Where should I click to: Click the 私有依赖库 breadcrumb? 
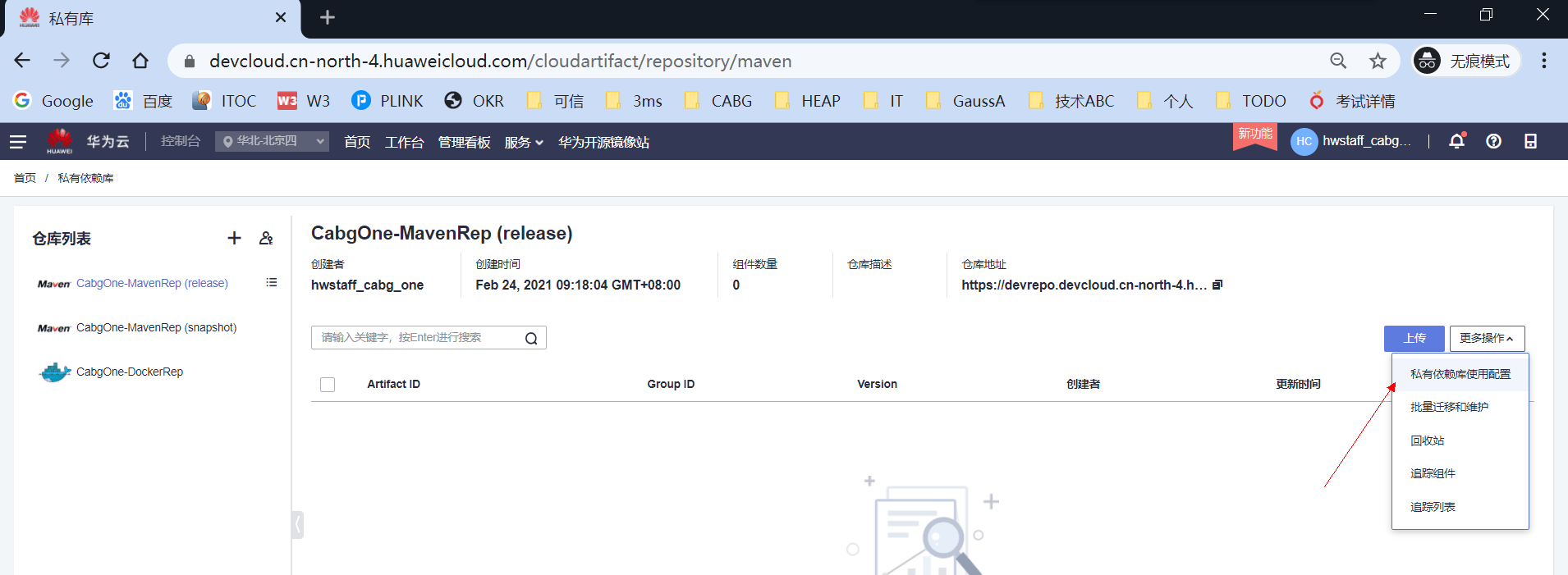pyautogui.click(x=85, y=178)
